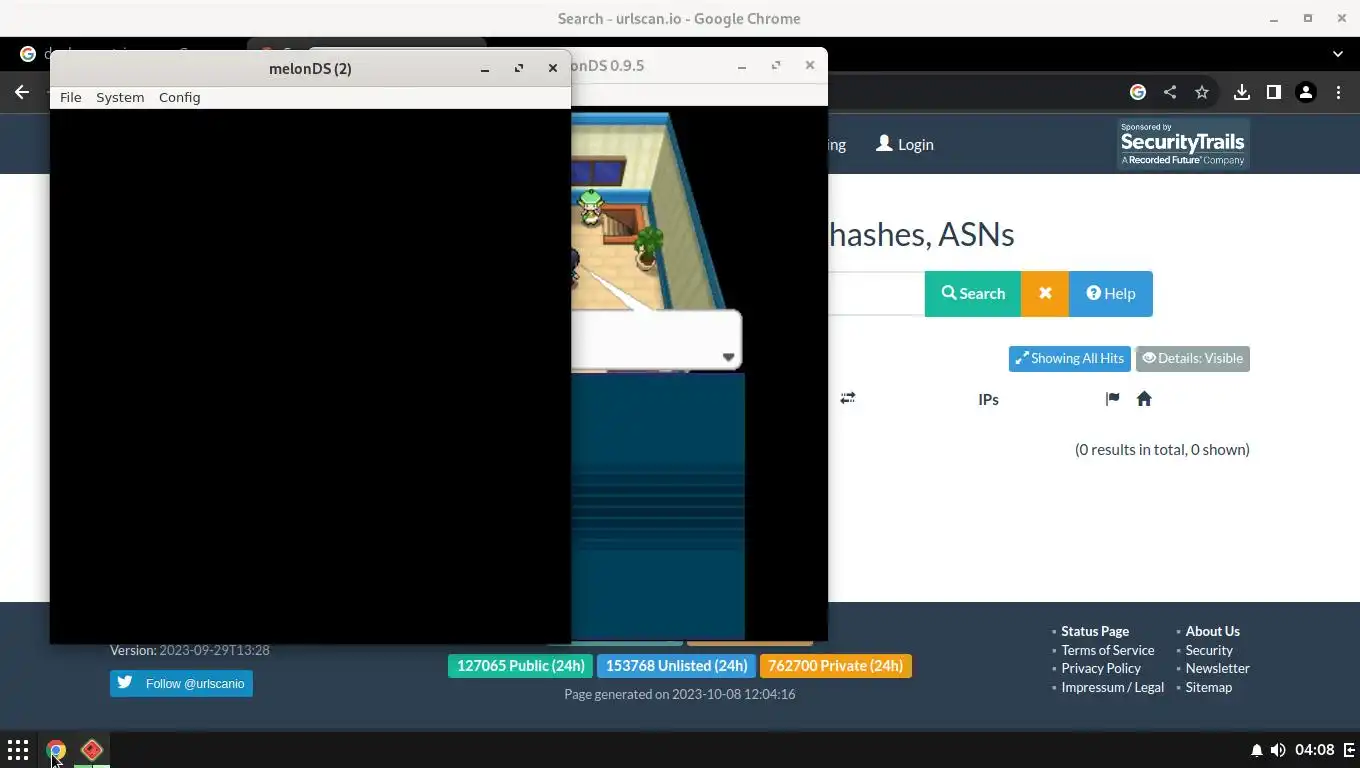1360x768 pixels.
Task: Open the Security footer link
Action: [1209, 650]
